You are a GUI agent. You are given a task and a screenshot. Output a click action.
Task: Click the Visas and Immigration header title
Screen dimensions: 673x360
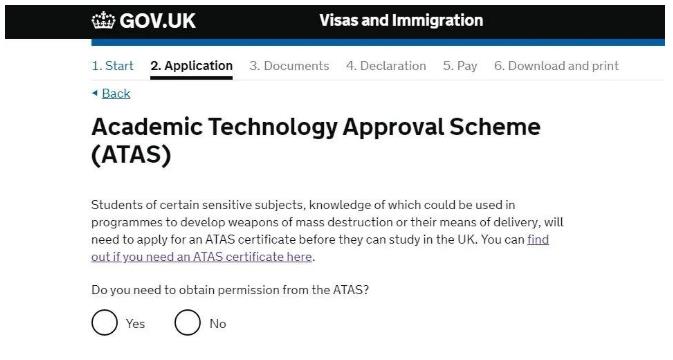(x=401, y=20)
